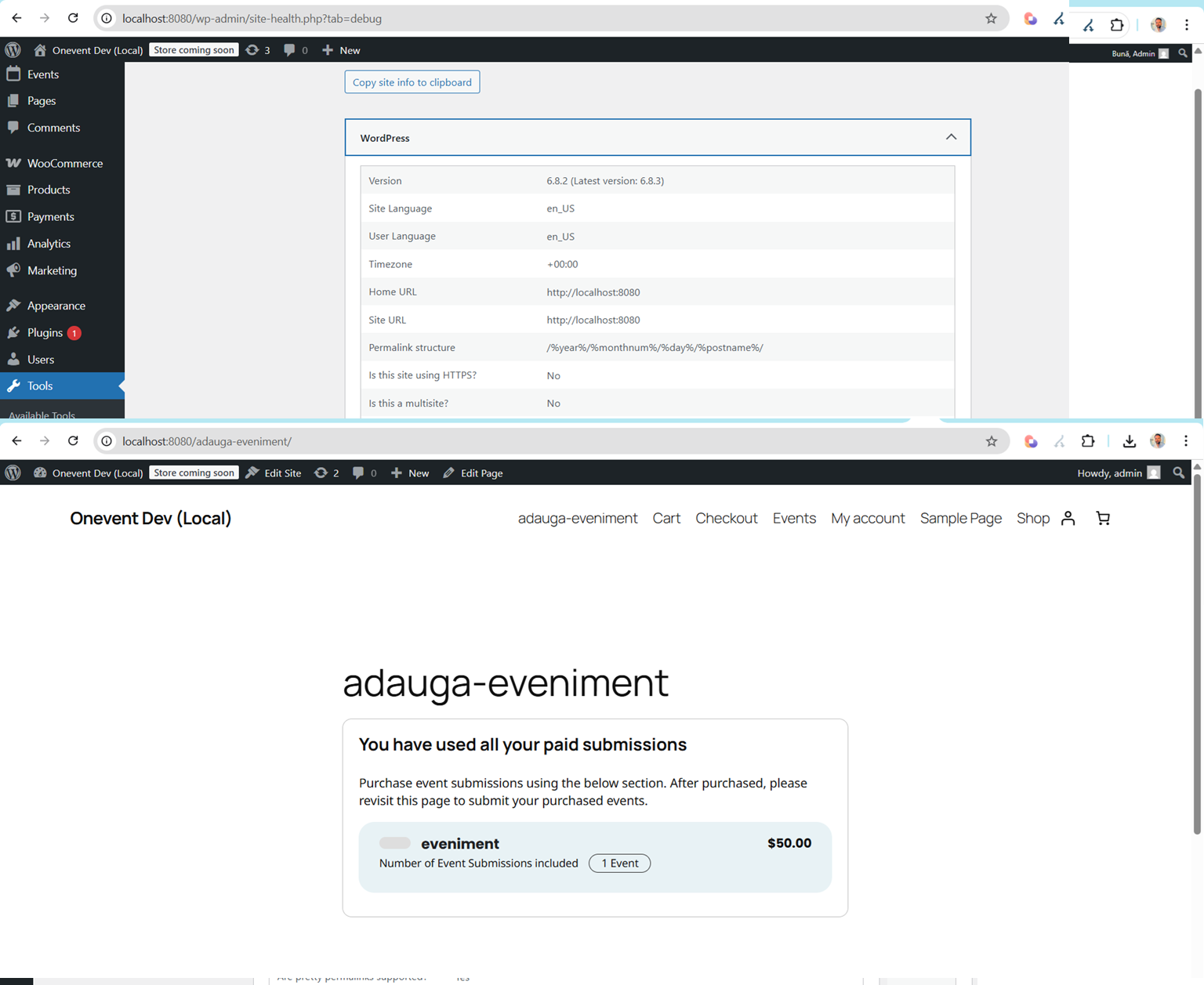Reload the adauga-eveniment page
The height and width of the screenshot is (985, 1204).
pyautogui.click(x=73, y=441)
